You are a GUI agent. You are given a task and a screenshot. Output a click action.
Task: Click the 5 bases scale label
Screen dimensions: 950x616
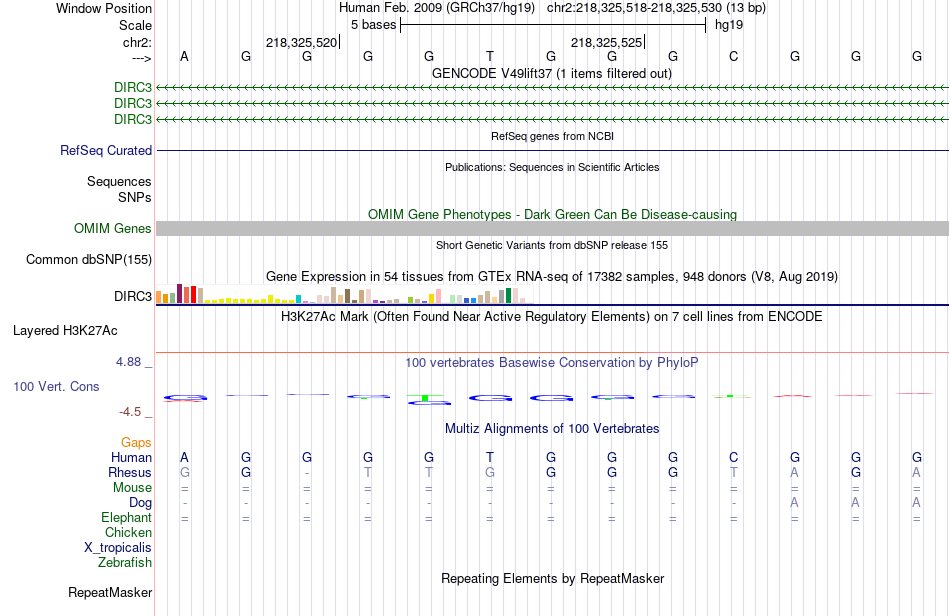click(x=373, y=25)
